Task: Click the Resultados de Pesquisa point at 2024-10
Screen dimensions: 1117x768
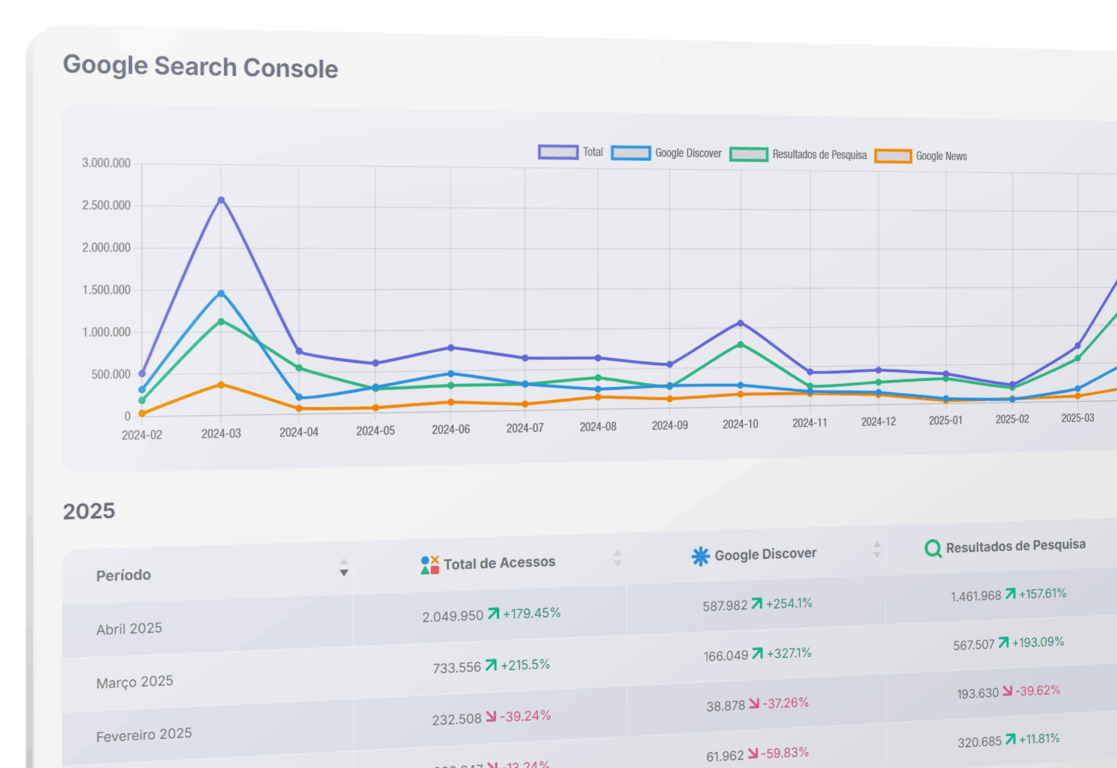Action: (x=740, y=345)
